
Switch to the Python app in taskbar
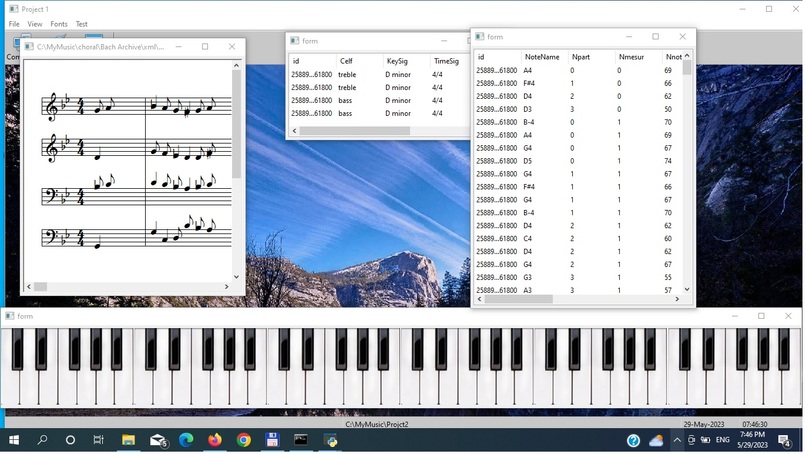332,441
